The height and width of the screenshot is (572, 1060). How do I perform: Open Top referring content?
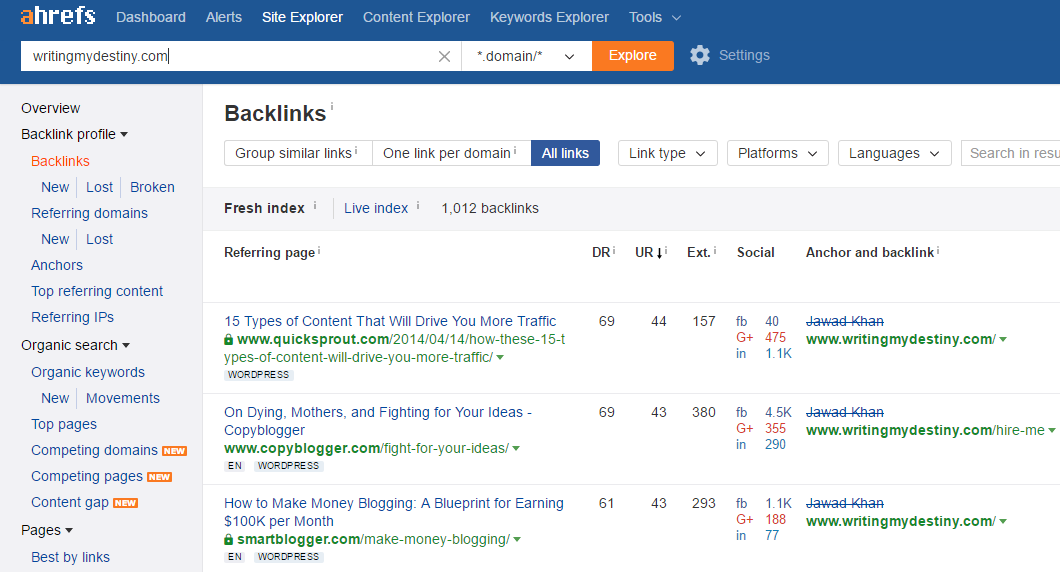coord(97,291)
